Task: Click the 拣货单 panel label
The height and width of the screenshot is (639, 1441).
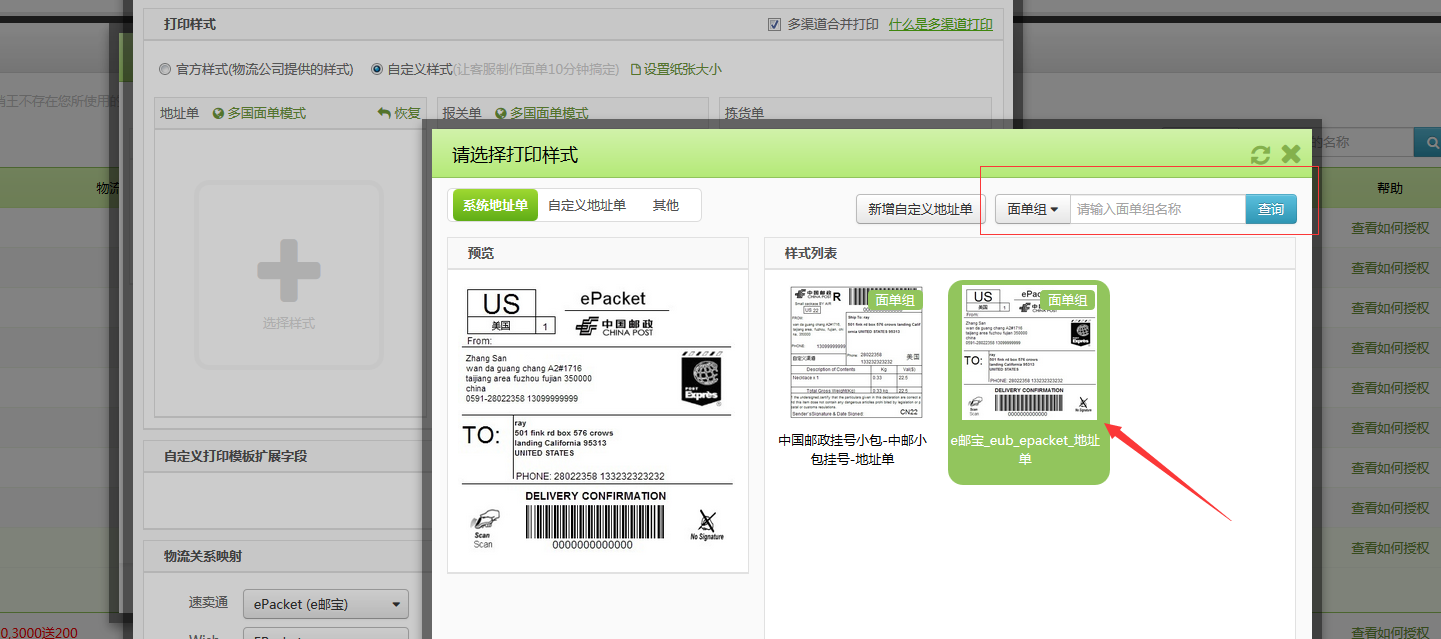Action: point(744,114)
